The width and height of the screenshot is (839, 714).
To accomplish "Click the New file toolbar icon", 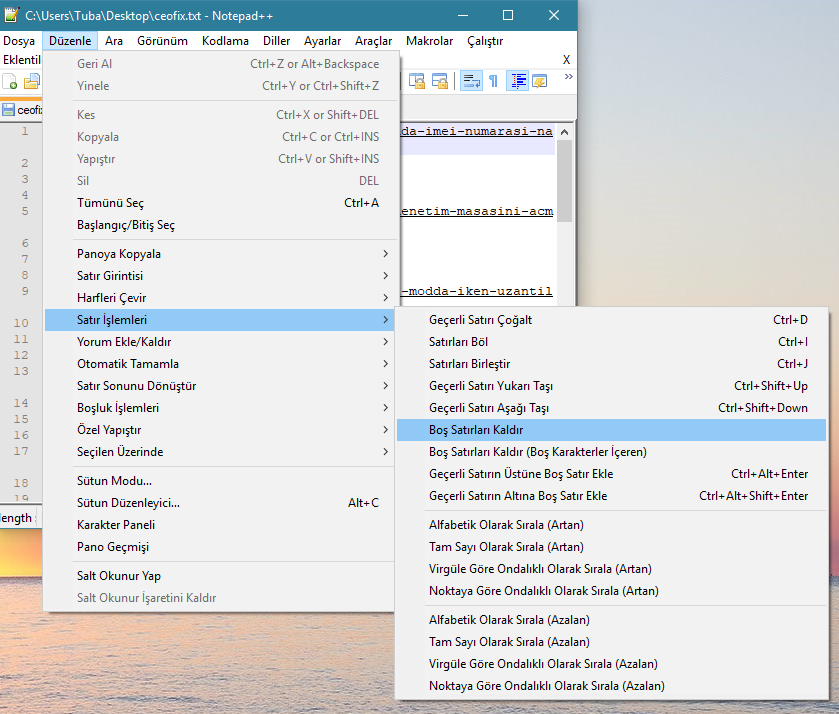I will point(10,81).
